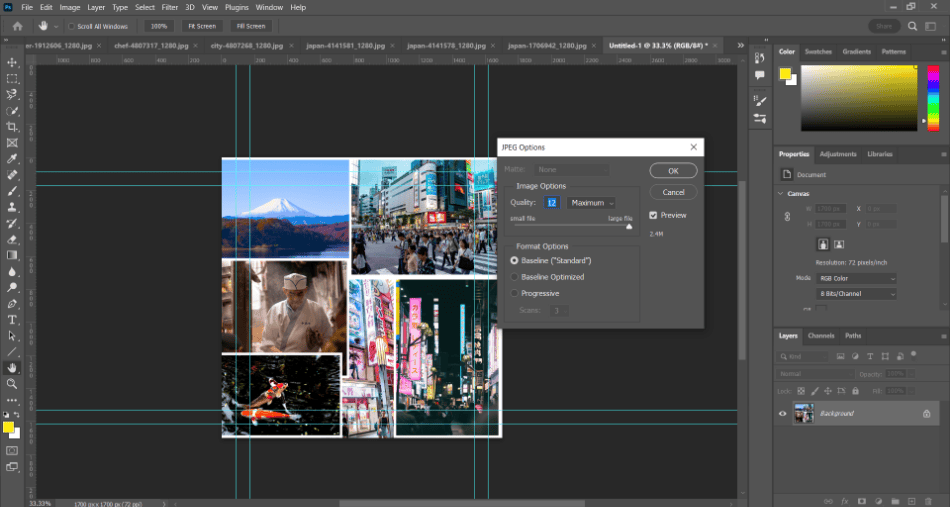Screen dimensions: 950x507
Task: Hide the Background layer with eye icon
Action: pyautogui.click(x=782, y=414)
